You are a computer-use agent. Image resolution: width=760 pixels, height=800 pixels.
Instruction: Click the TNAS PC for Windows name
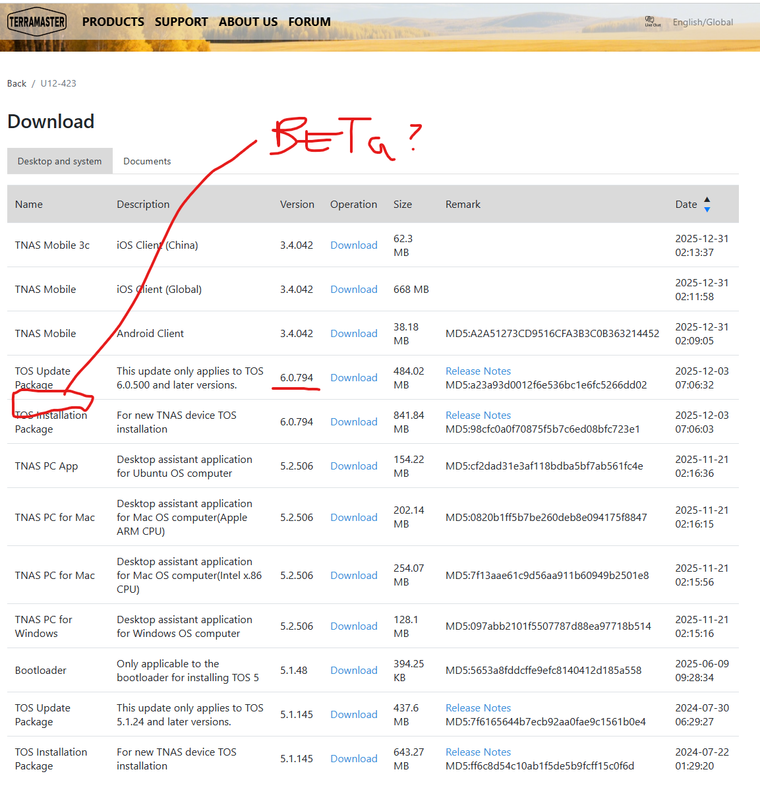(43, 626)
